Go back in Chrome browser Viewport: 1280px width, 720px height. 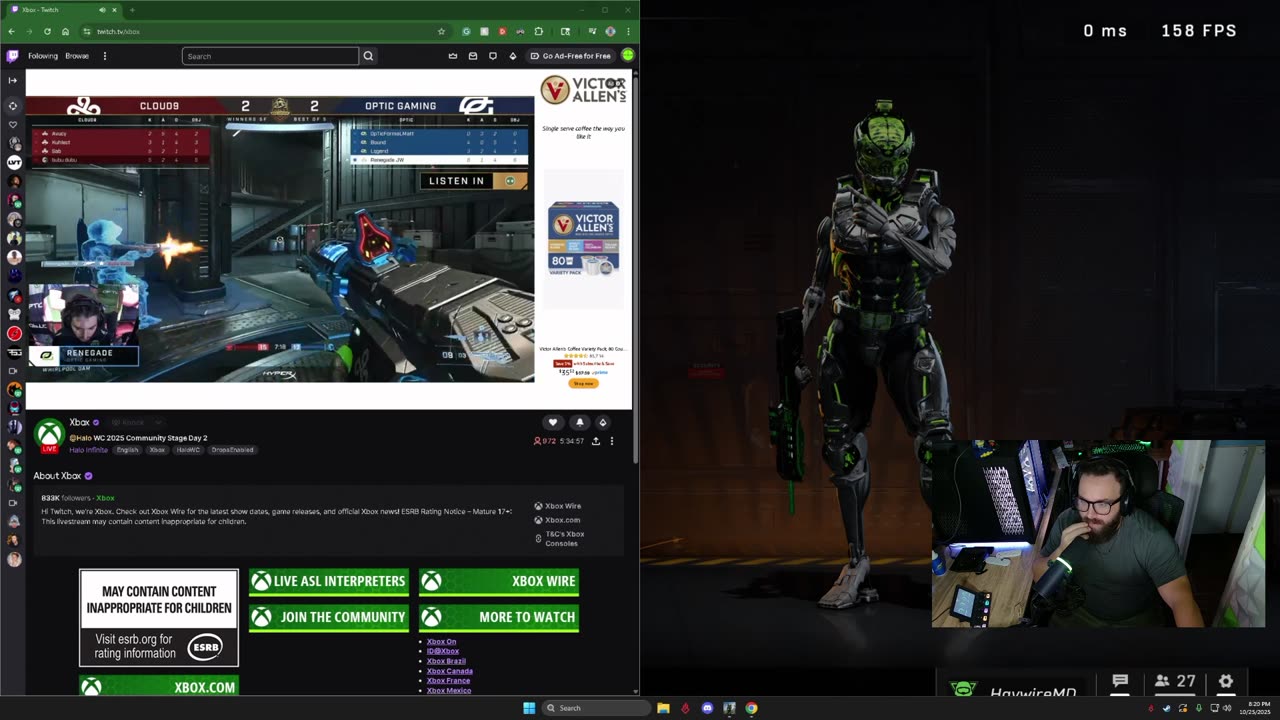pos(11,31)
